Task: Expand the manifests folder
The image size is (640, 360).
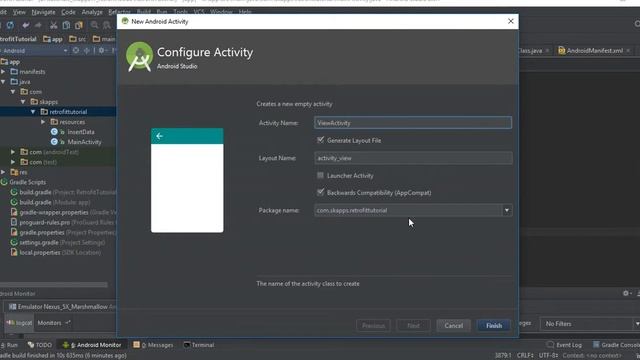Action: pyautogui.click(x=3, y=72)
